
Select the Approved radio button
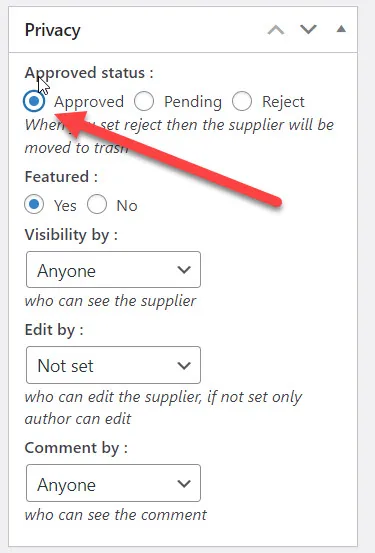[x=34, y=101]
